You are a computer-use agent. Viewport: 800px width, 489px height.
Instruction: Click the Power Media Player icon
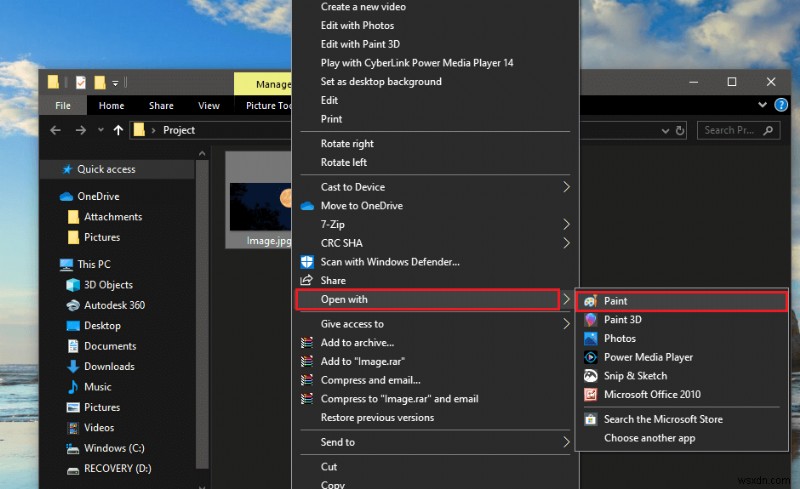pyautogui.click(x=590, y=357)
